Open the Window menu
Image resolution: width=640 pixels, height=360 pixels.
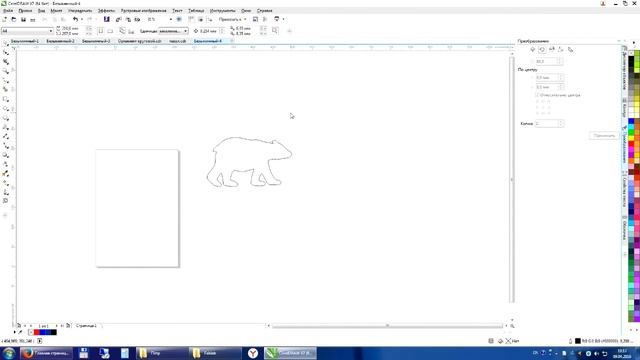pyautogui.click(x=246, y=11)
